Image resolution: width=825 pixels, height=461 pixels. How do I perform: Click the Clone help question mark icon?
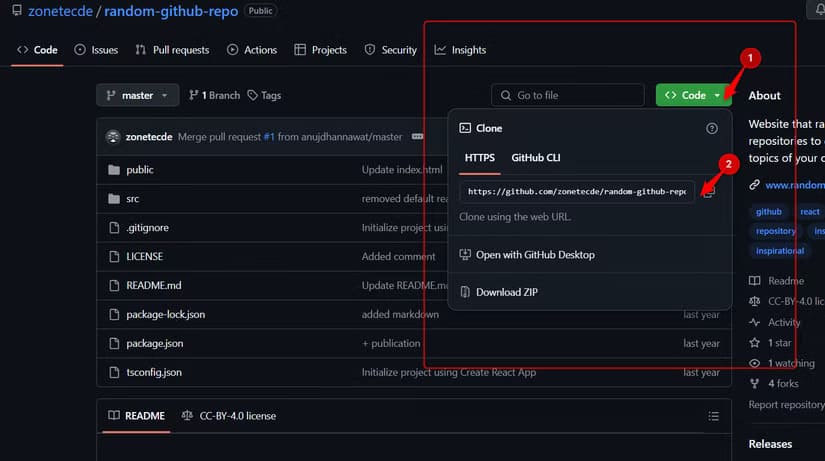pos(712,129)
